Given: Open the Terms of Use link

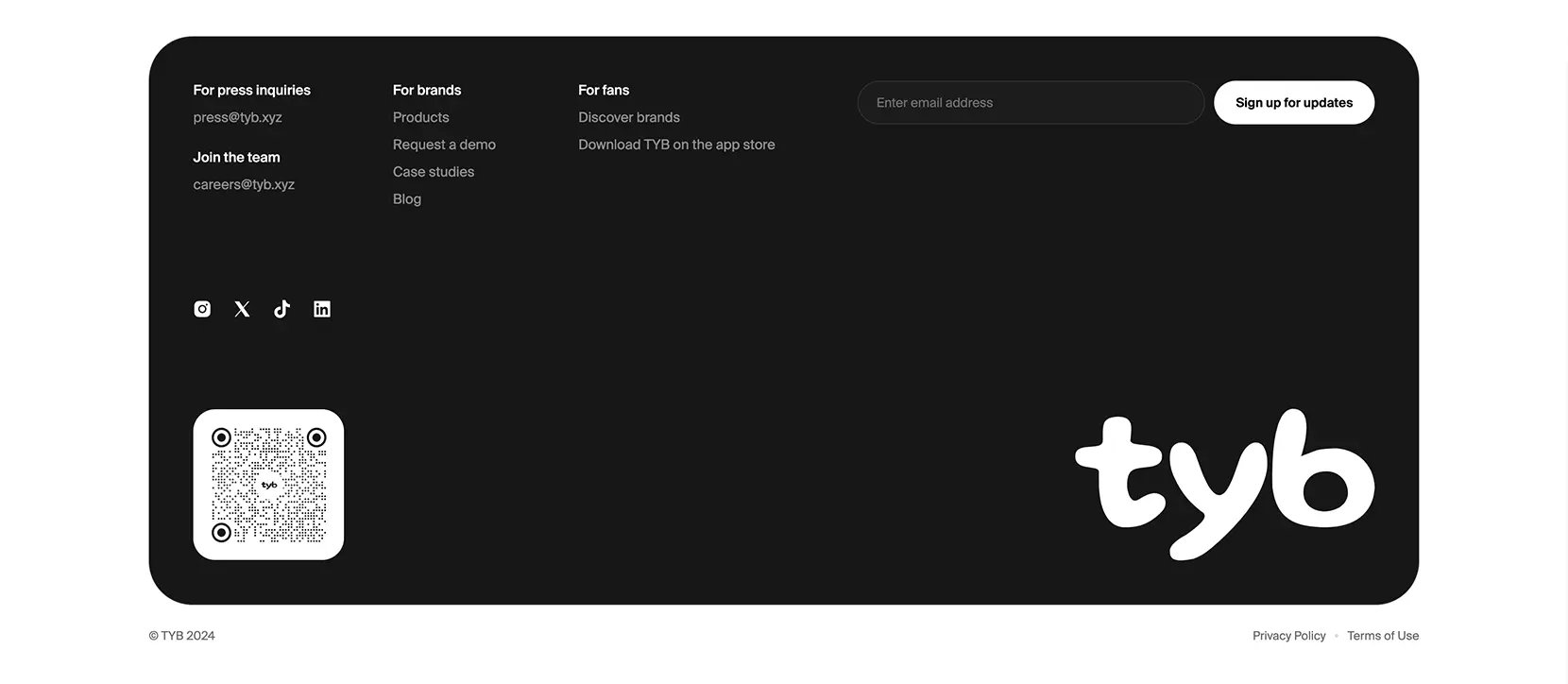Looking at the screenshot, I should (x=1383, y=636).
